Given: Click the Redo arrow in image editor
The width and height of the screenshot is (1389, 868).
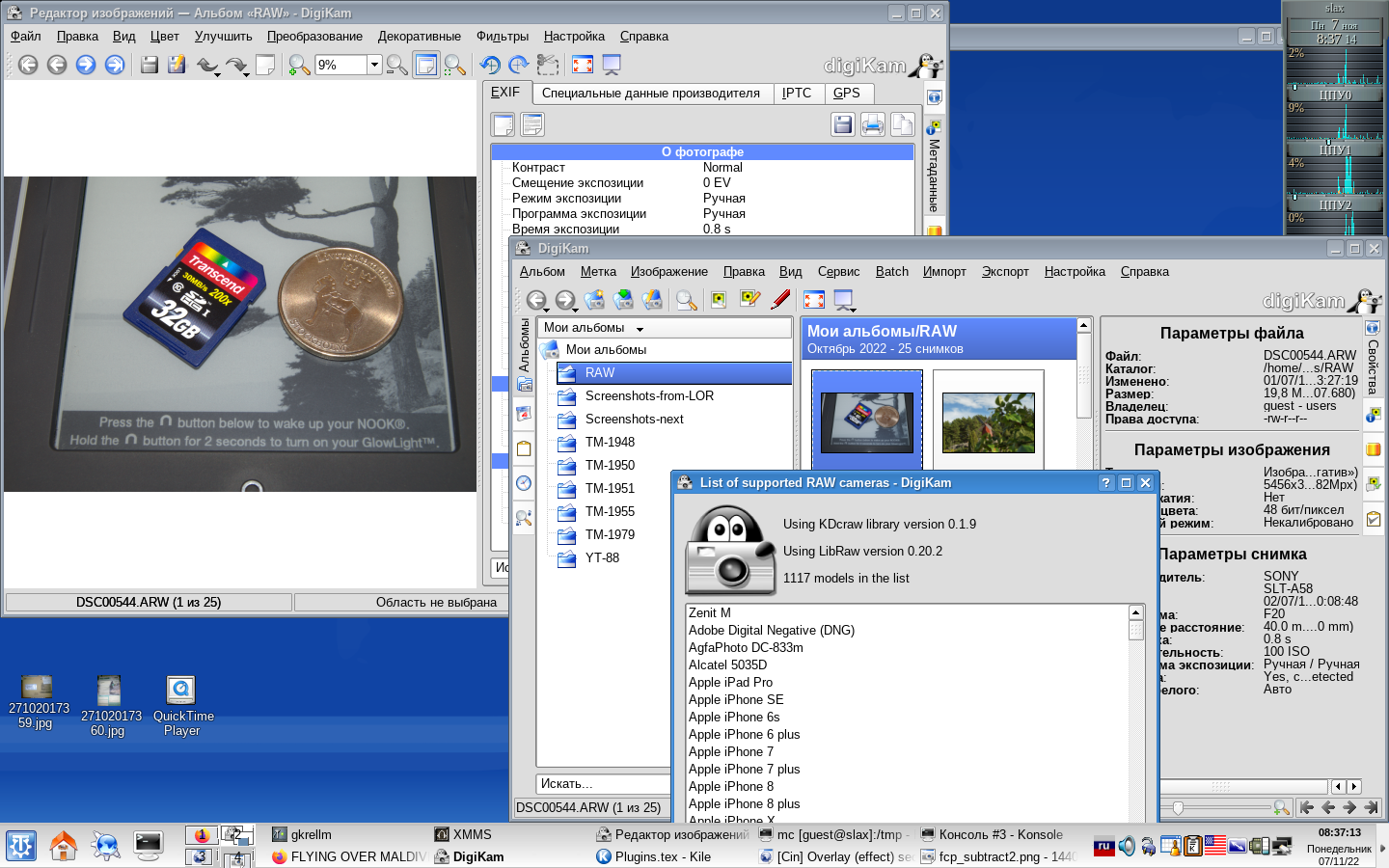Looking at the screenshot, I should click(237, 65).
